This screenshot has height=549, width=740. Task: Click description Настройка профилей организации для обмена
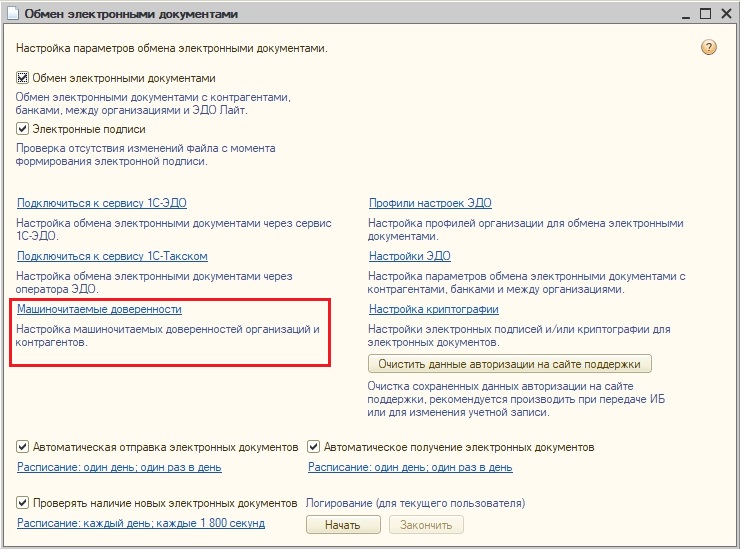(x=525, y=229)
